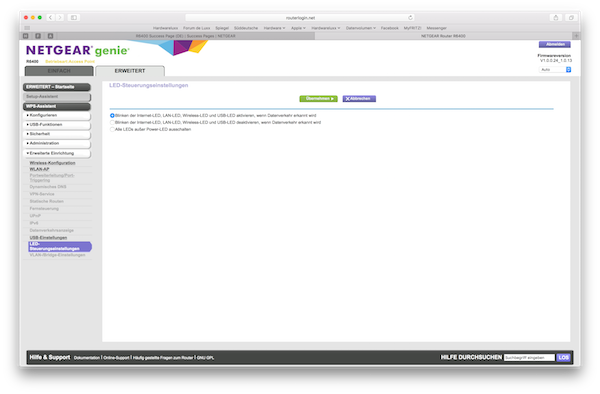Go forward with Safari's forward arrow
Screen dimensions: 600x394
60,18
